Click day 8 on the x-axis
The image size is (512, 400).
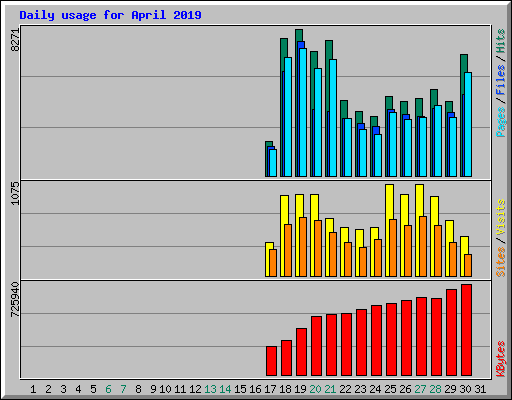click(138, 389)
